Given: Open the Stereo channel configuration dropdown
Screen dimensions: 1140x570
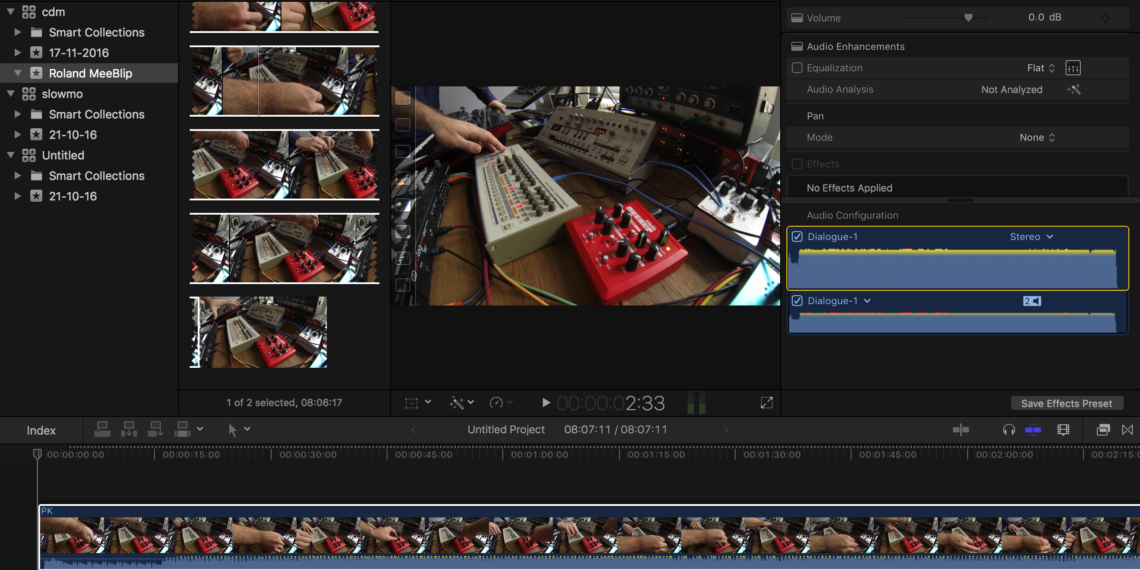Looking at the screenshot, I should (x=1031, y=237).
